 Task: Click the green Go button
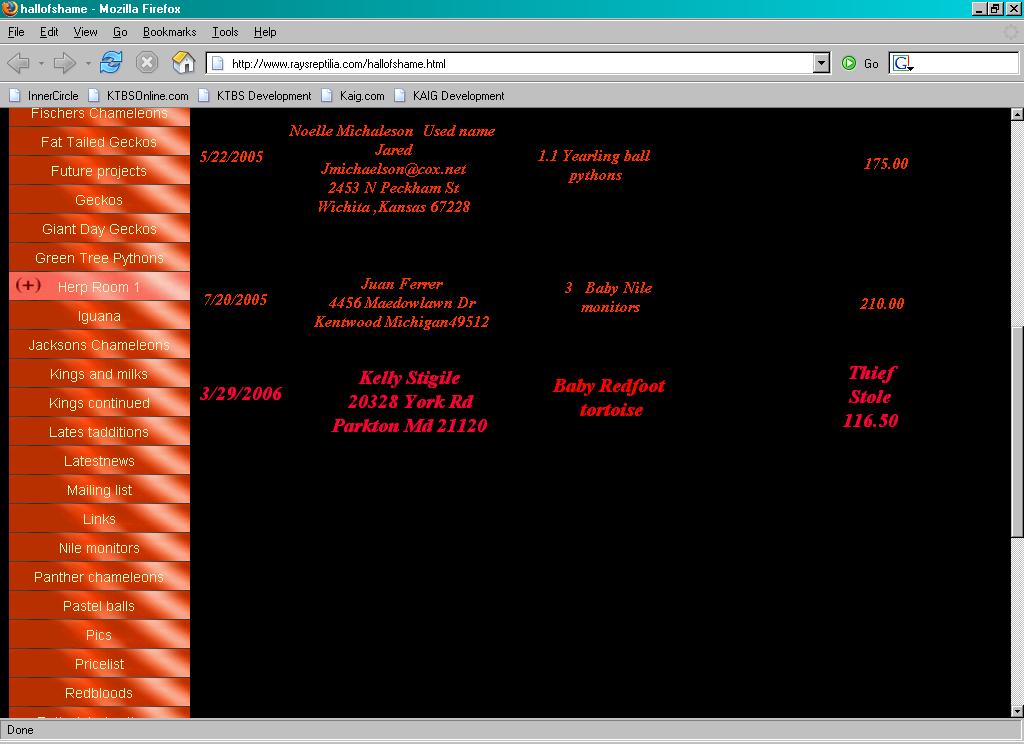(859, 63)
